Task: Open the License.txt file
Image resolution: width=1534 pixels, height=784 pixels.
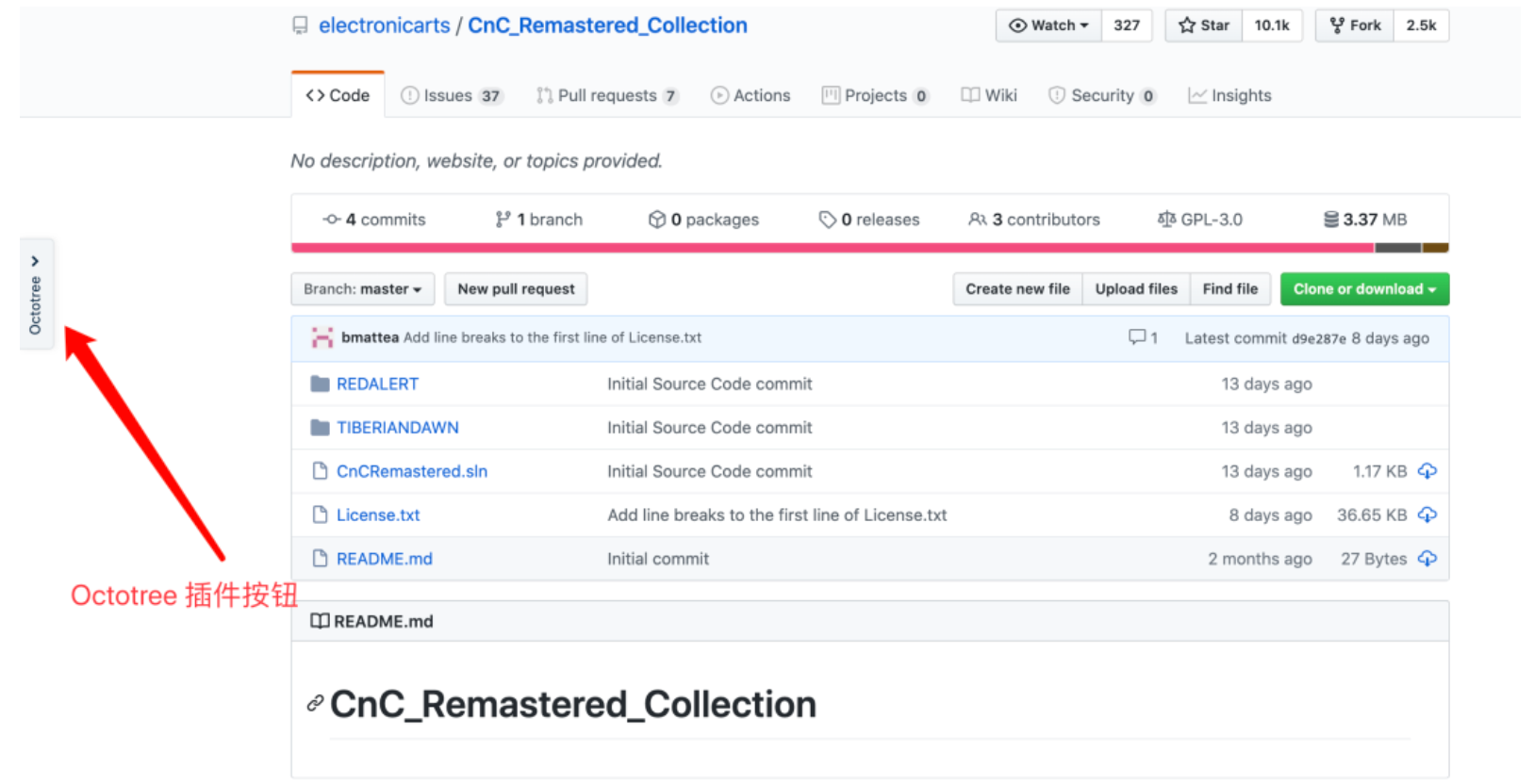Action: click(x=378, y=515)
